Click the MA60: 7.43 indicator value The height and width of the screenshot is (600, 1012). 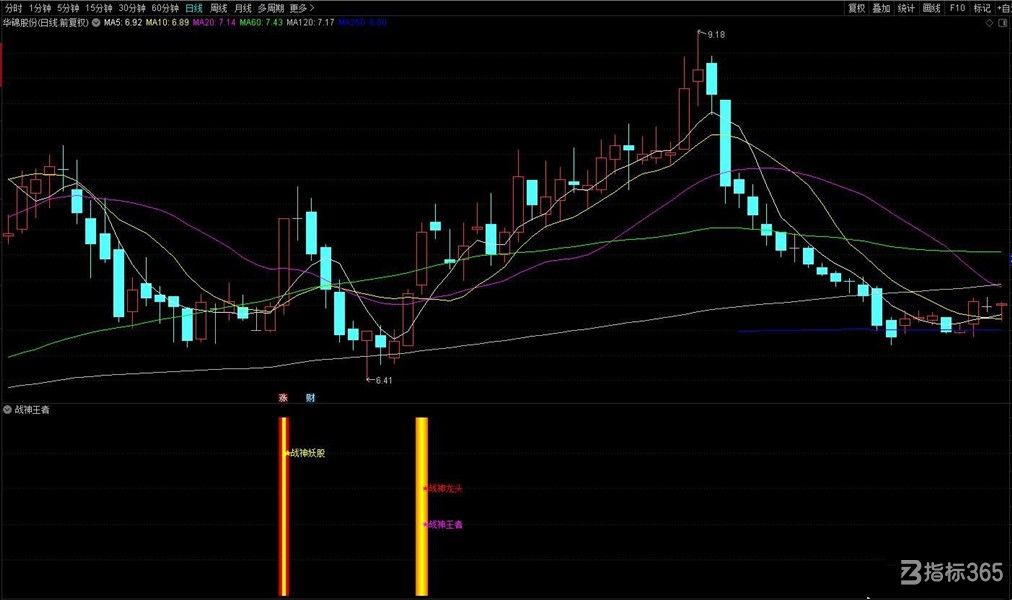(x=261, y=23)
